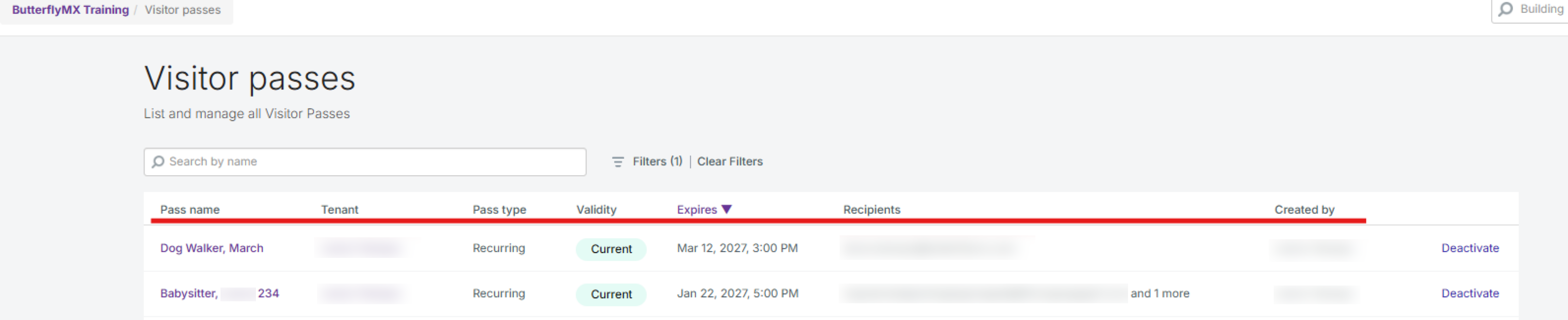Click 'and 1 more' recipients text
This screenshot has width=1568, height=320.
point(1159,293)
